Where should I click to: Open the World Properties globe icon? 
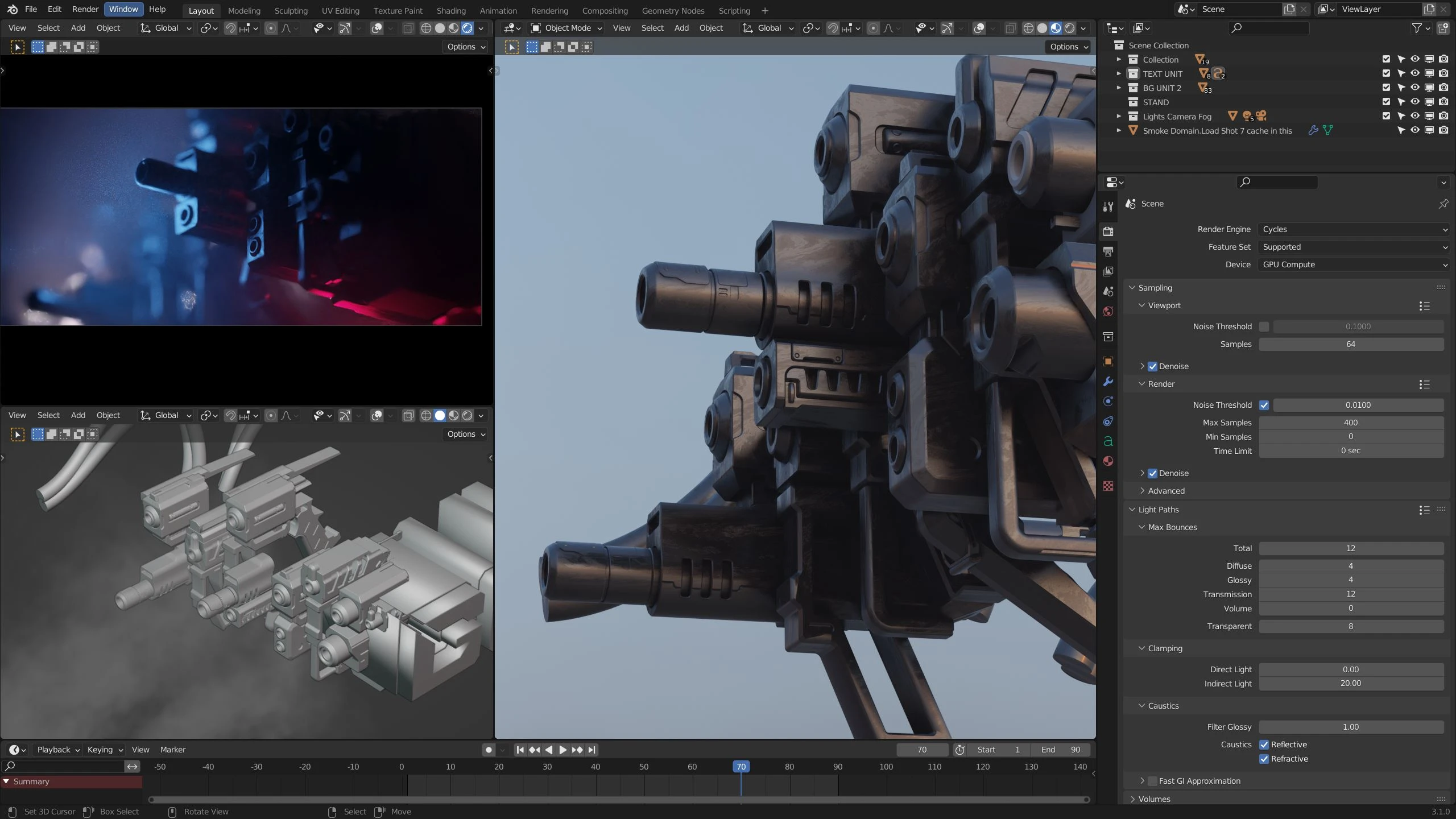1108,311
